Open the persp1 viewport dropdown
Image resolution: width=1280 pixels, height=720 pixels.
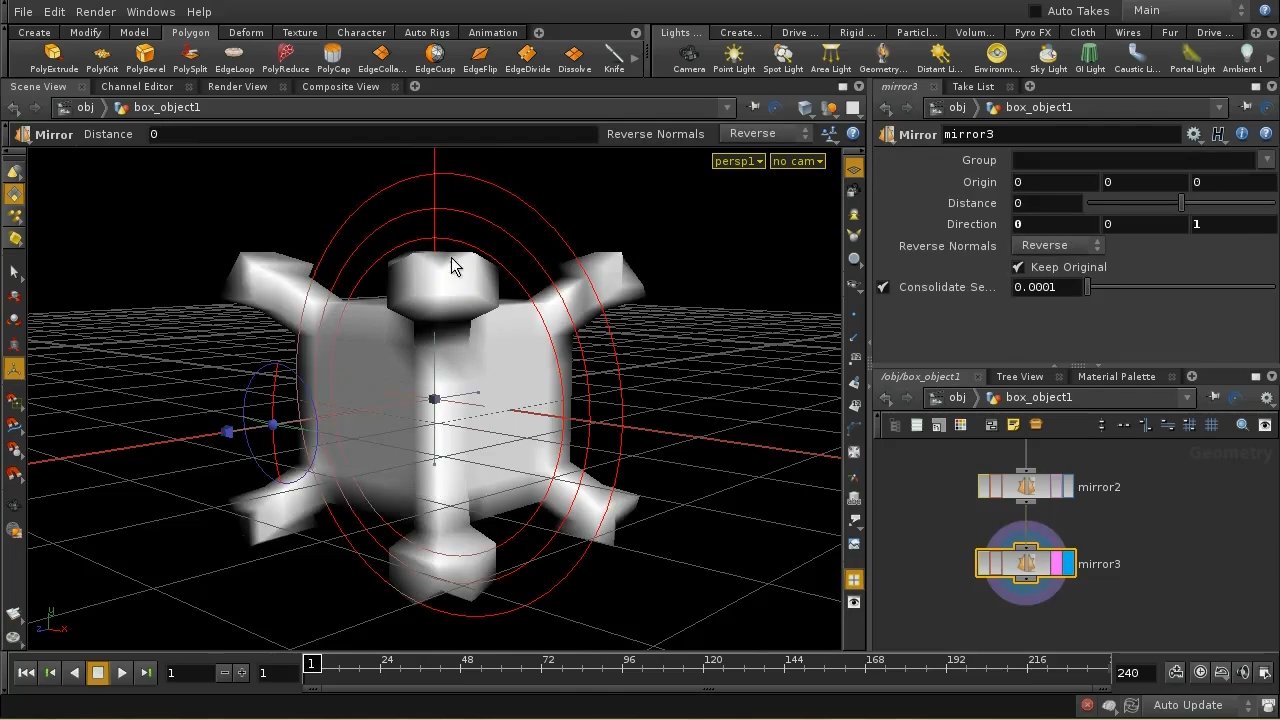[738, 161]
